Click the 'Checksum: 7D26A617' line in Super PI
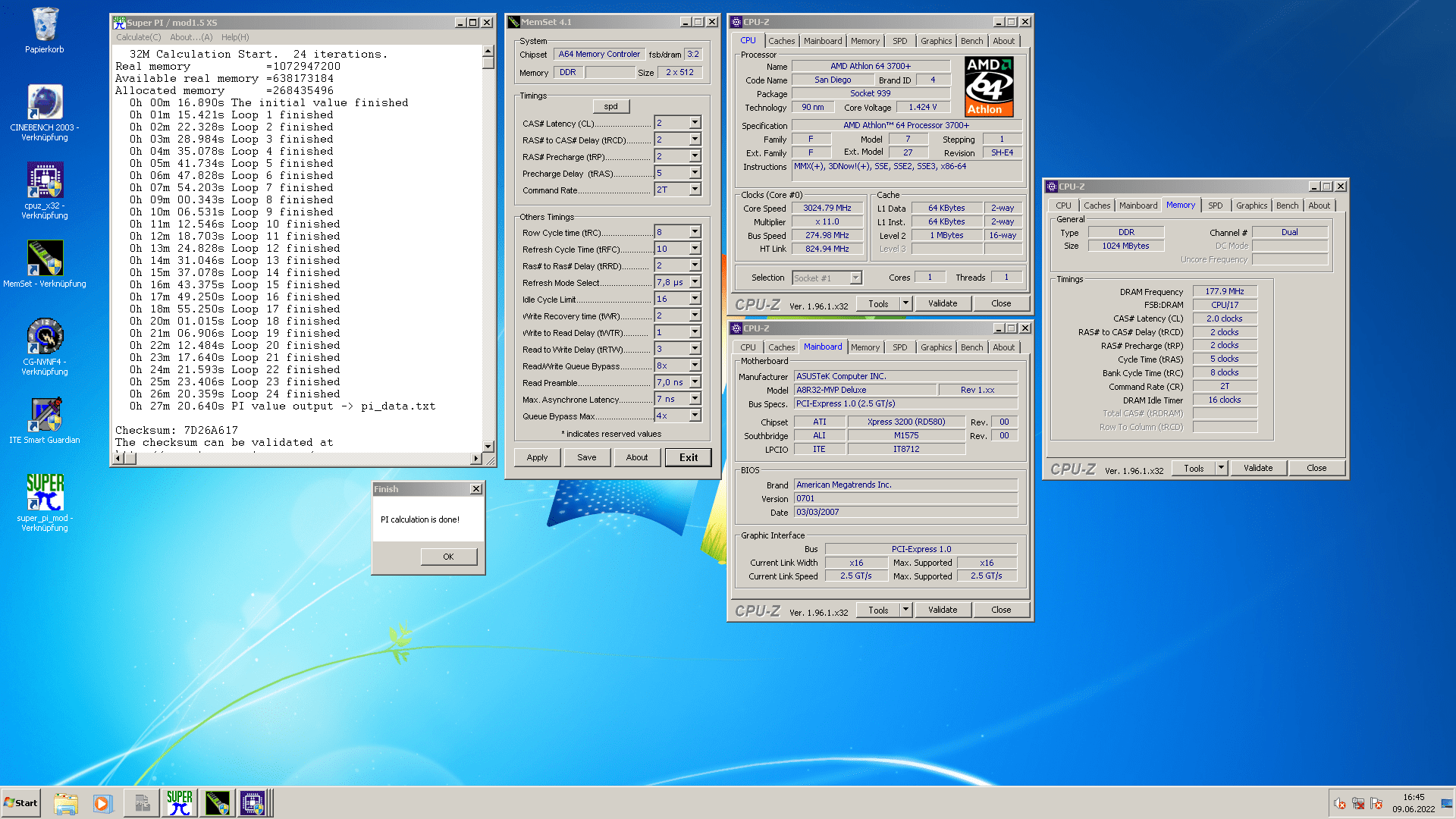Viewport: 1456px width, 819px height. click(x=177, y=430)
